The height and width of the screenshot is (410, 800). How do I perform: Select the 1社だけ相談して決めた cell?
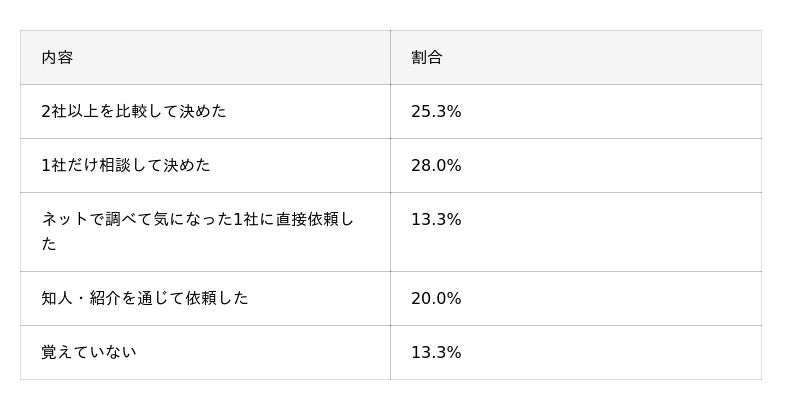126,166
